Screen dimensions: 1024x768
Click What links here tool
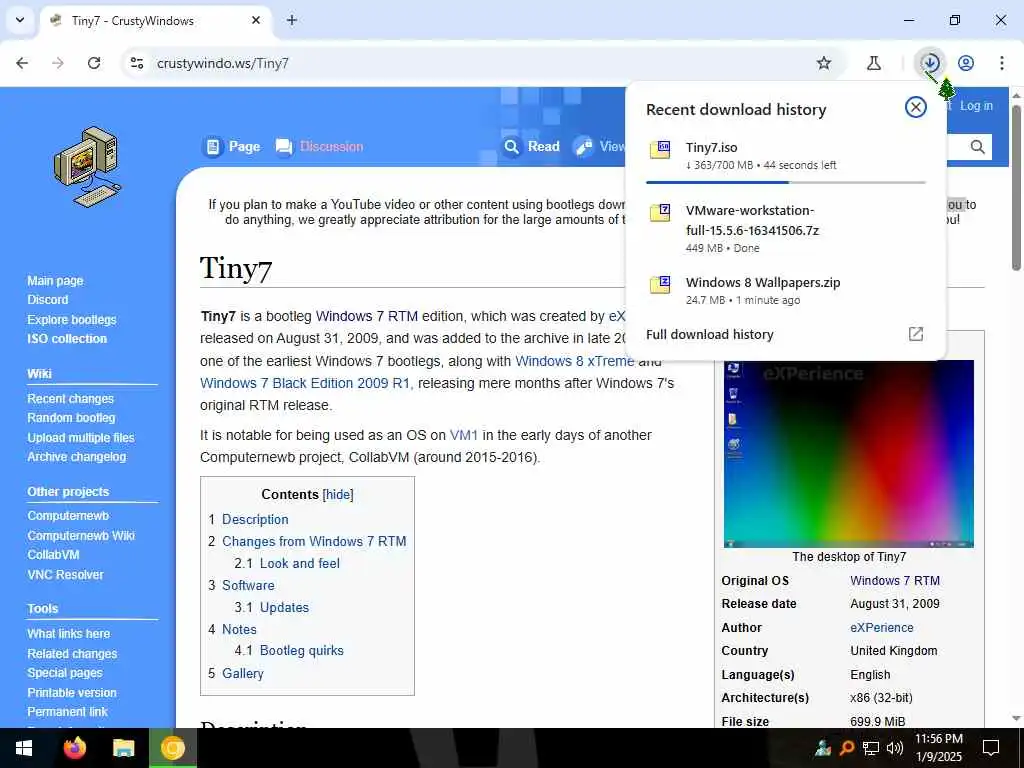[x=69, y=633]
